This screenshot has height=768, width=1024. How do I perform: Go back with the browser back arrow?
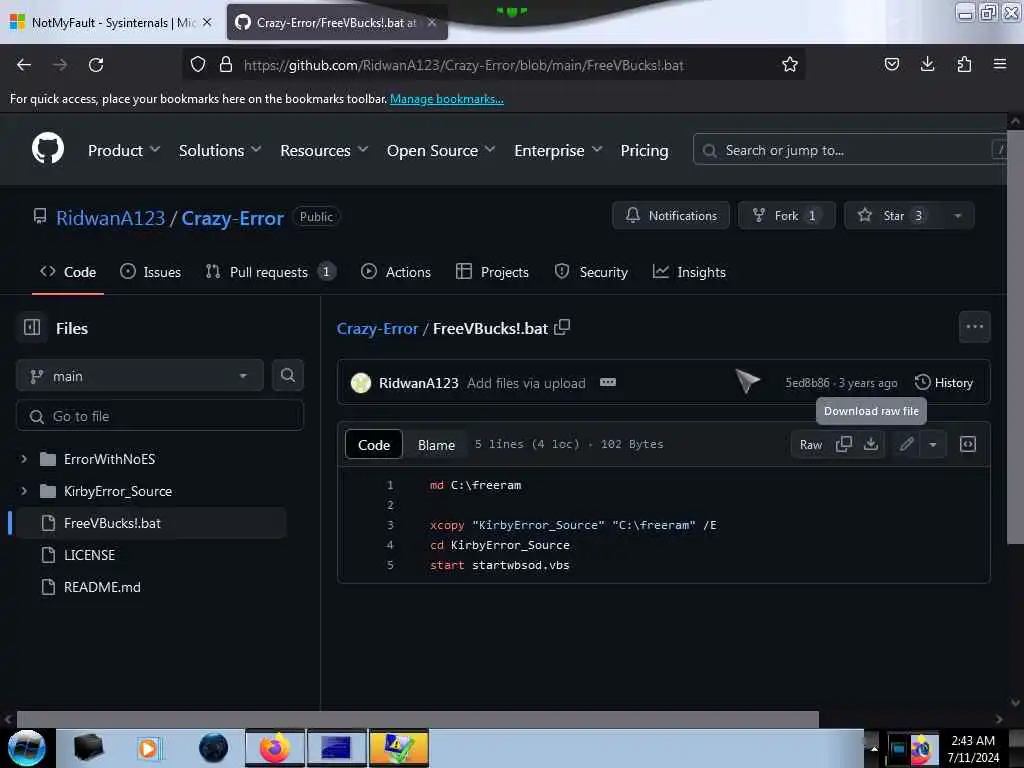pos(24,65)
